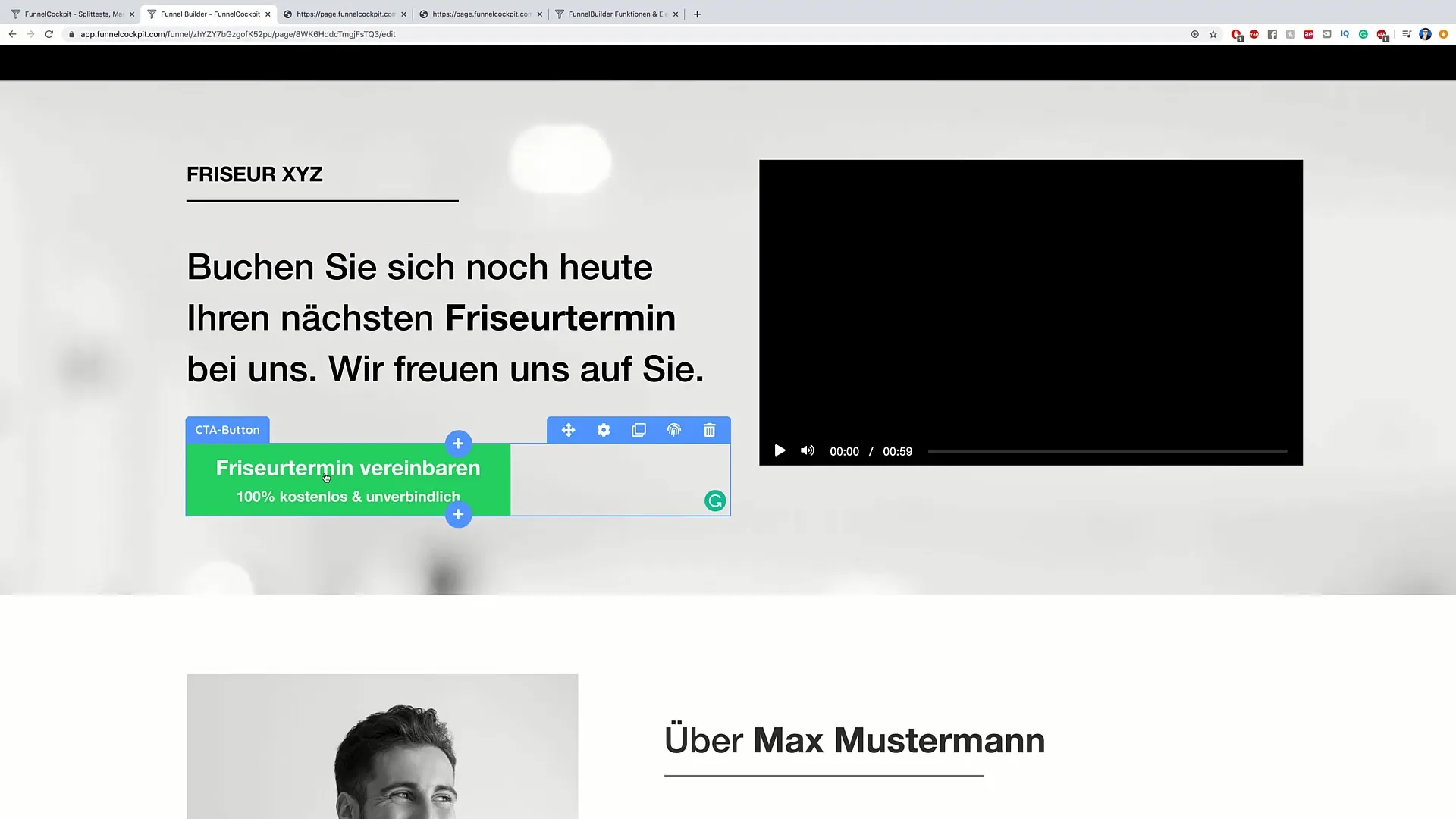The height and width of the screenshot is (819, 1456).
Task: Select the CTA-Button label tag
Action: click(x=227, y=430)
